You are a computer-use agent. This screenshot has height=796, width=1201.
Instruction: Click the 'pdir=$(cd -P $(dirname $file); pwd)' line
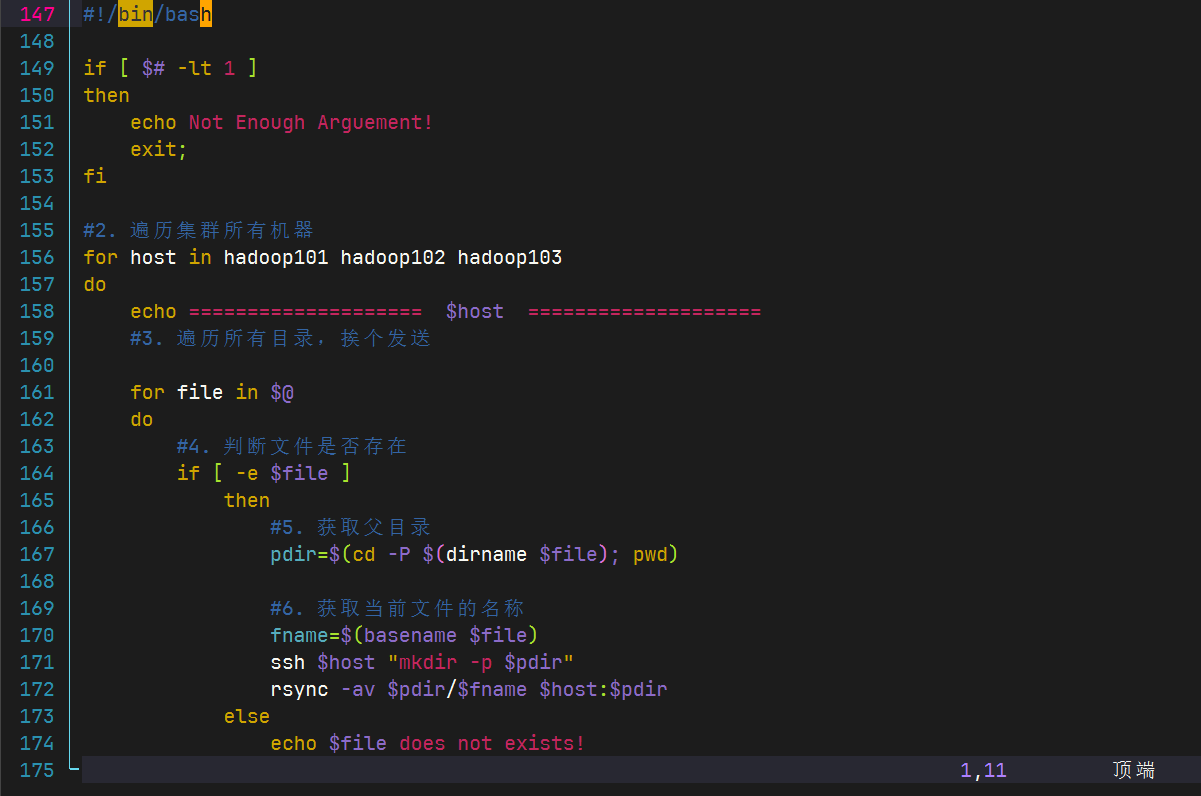[x=475, y=554]
